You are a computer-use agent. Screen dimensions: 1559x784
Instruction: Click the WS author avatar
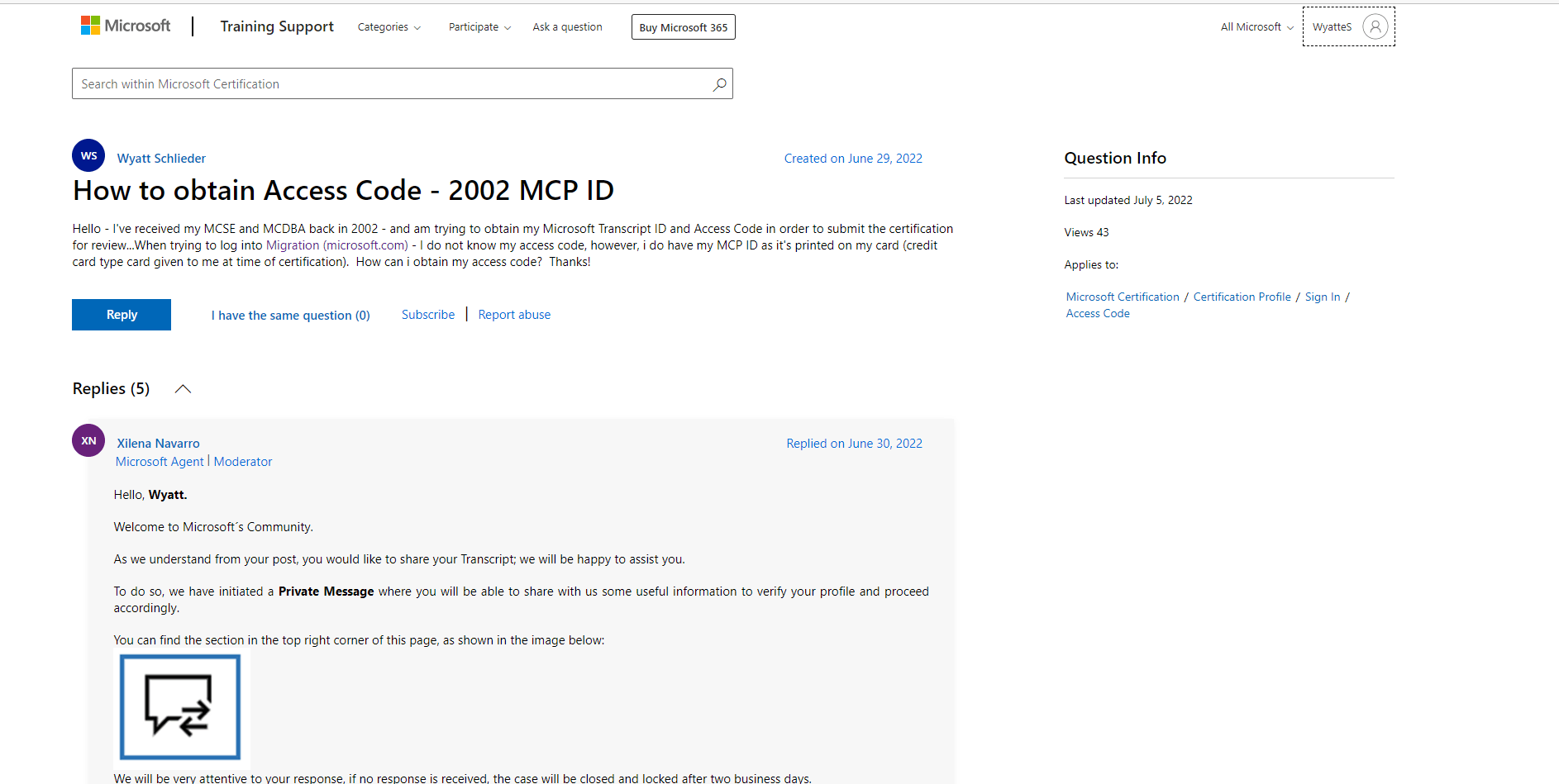pos(88,155)
